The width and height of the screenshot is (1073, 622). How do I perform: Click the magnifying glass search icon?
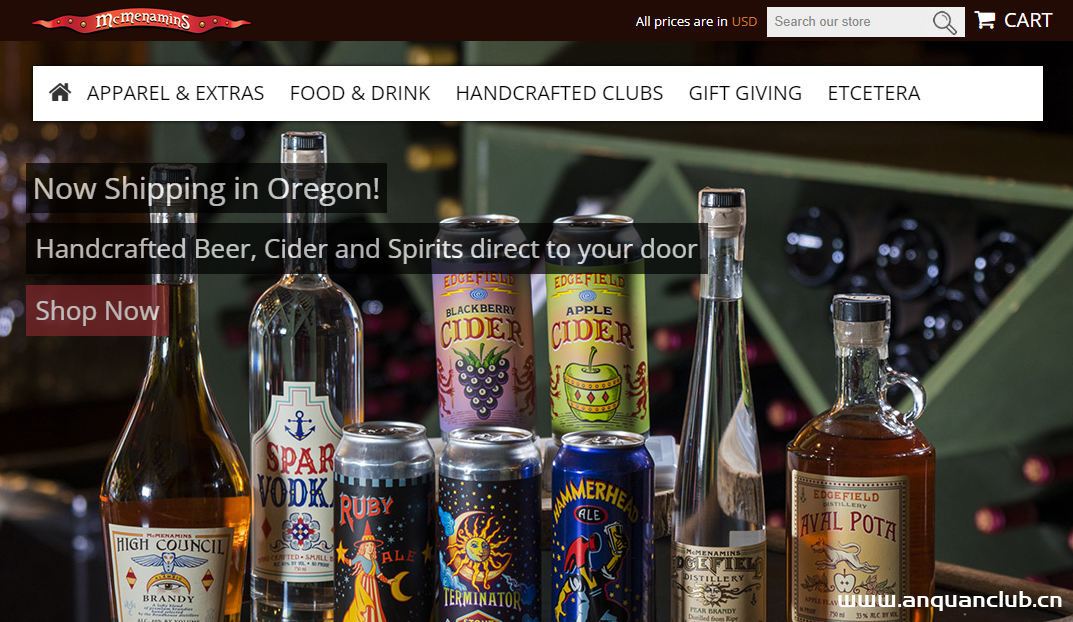point(944,22)
